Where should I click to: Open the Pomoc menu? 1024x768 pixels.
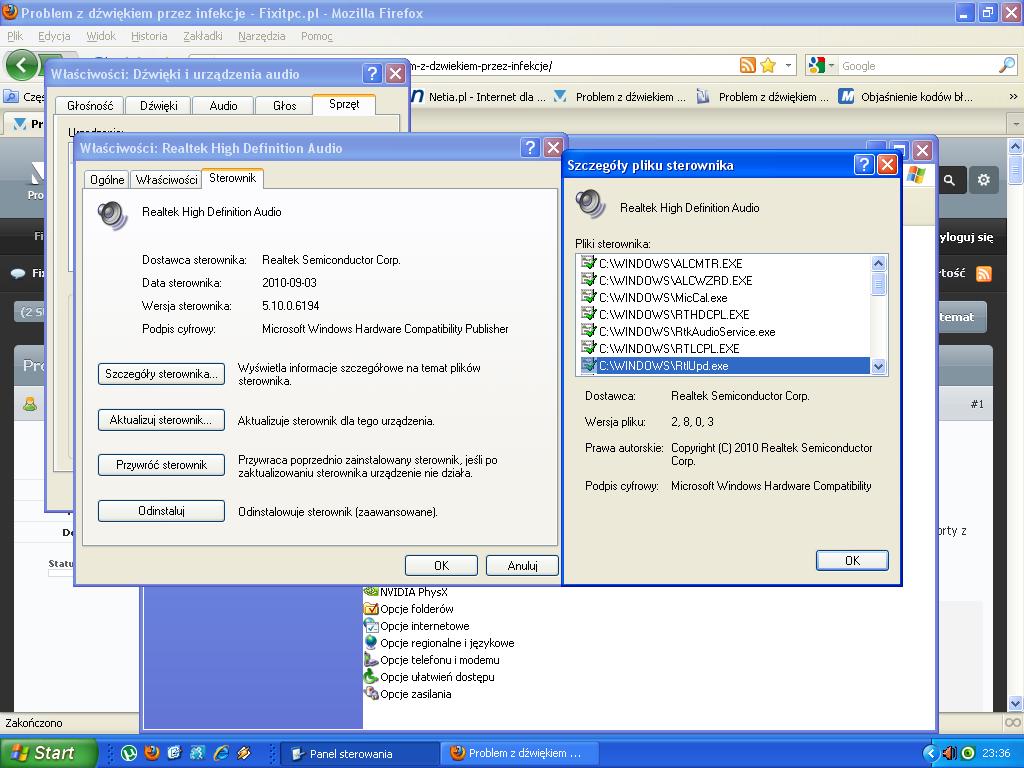(x=317, y=36)
